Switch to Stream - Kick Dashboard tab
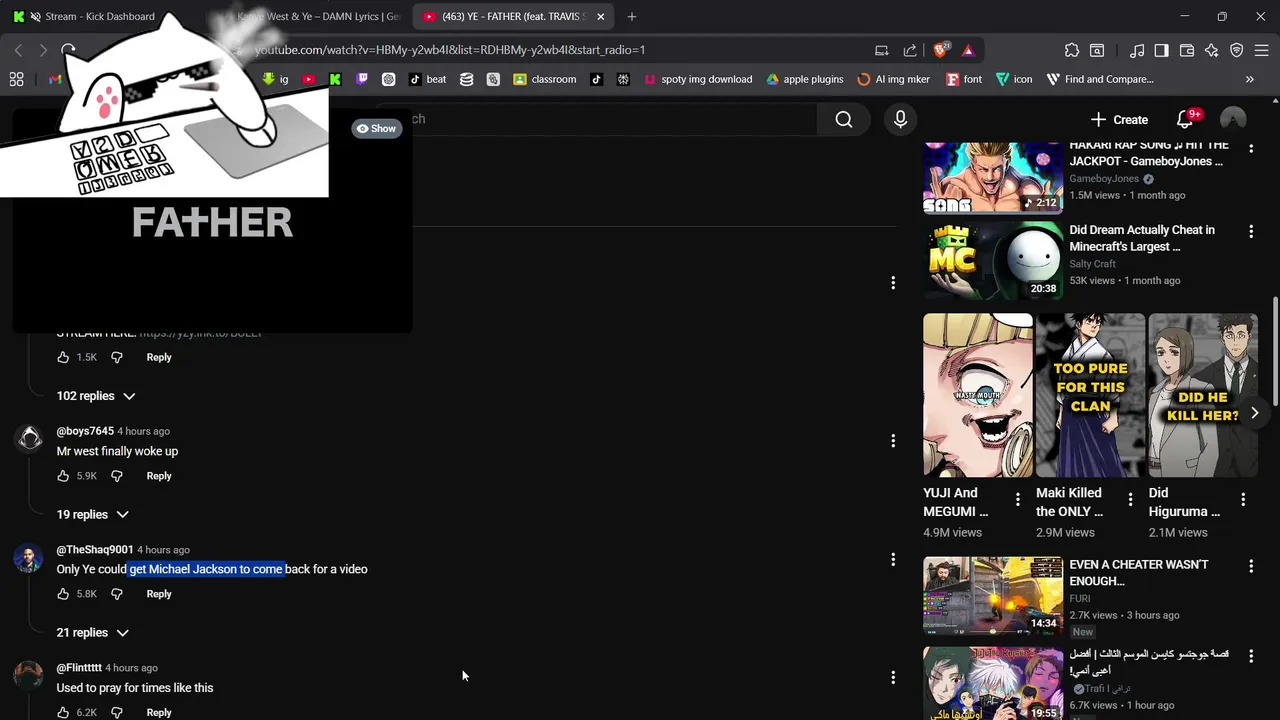This screenshot has height=720, width=1280. point(92,16)
